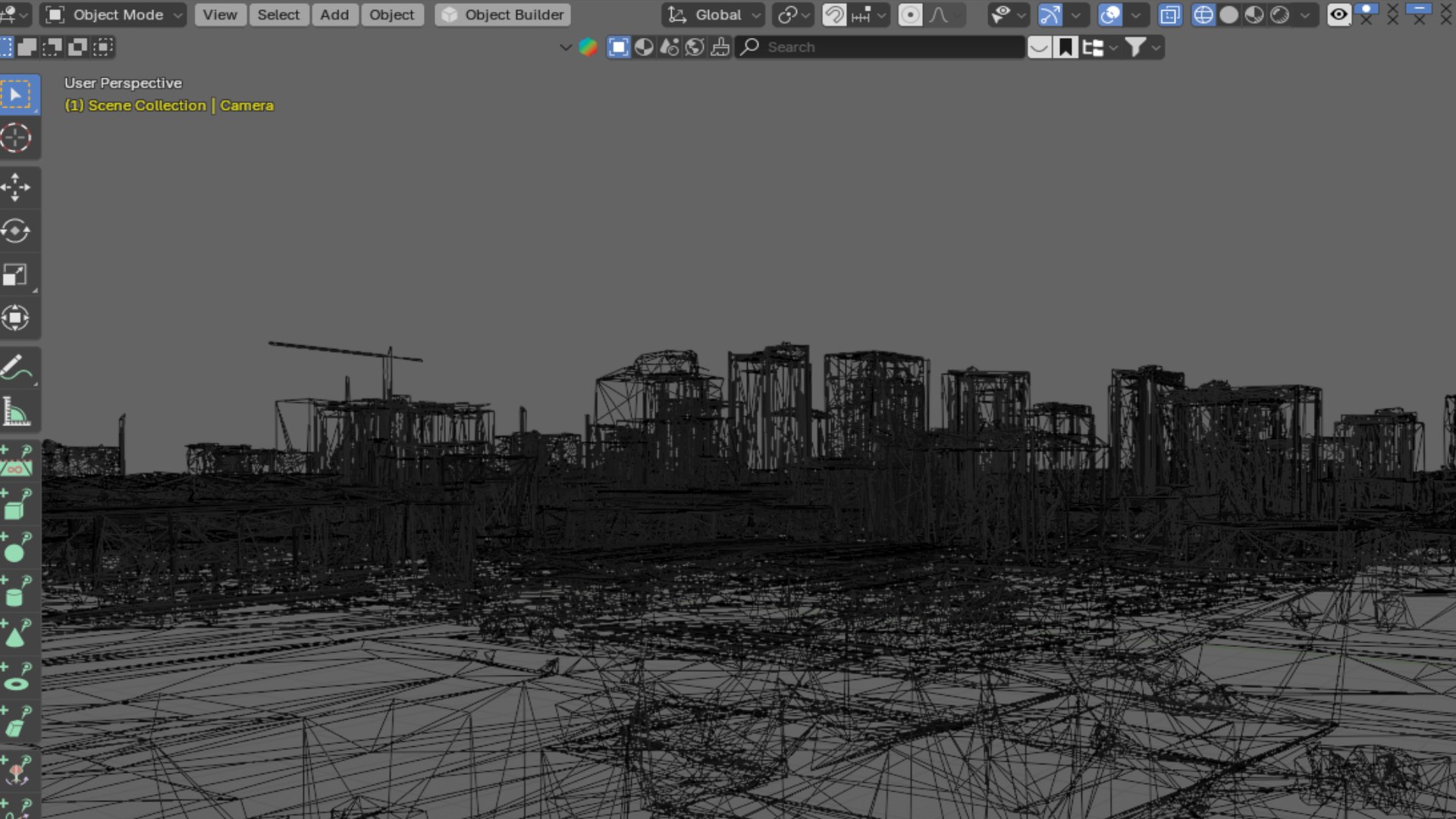Set selection mode to Subtract
This screenshot has width=1456, height=819.
[x=52, y=47]
